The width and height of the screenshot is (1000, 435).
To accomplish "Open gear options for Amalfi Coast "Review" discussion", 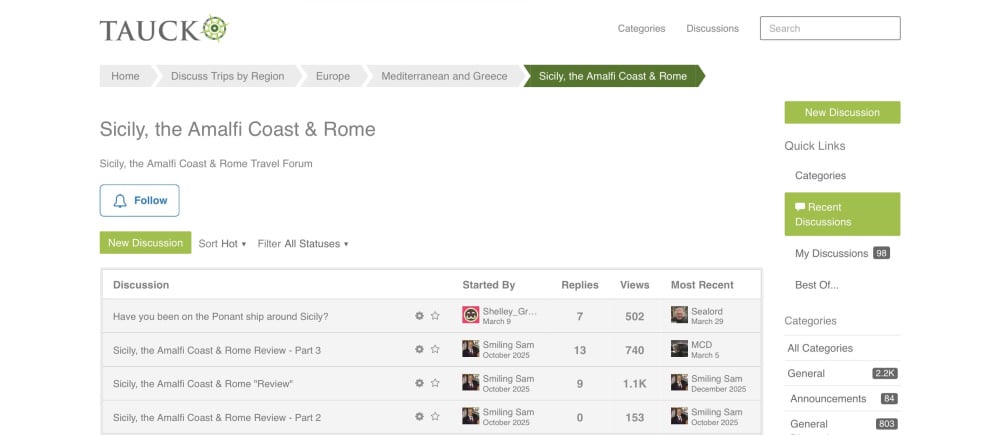I will tap(419, 383).
